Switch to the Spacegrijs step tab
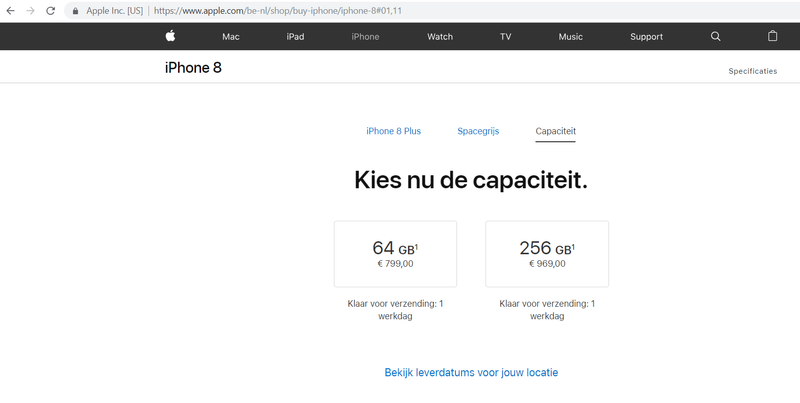Image resolution: width=800 pixels, height=403 pixels. [x=478, y=131]
